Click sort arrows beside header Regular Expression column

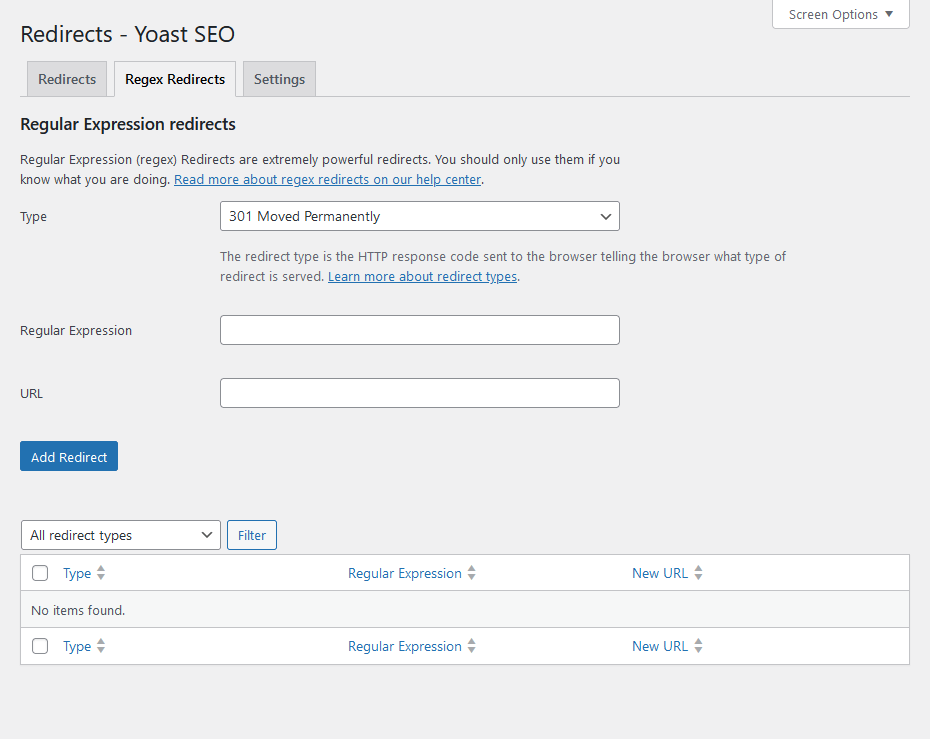pos(472,573)
